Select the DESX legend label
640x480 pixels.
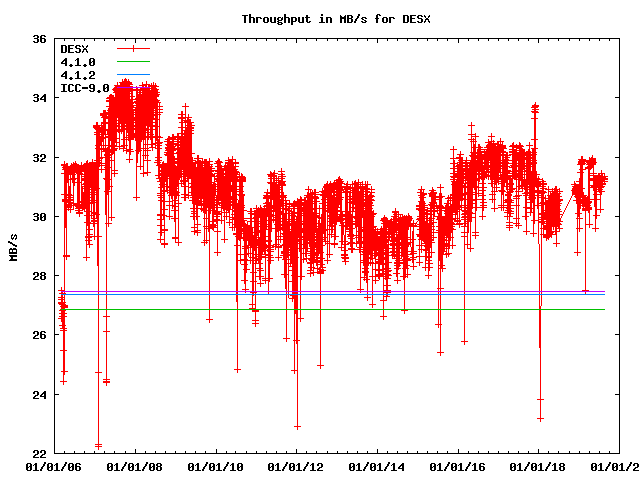tap(75, 48)
